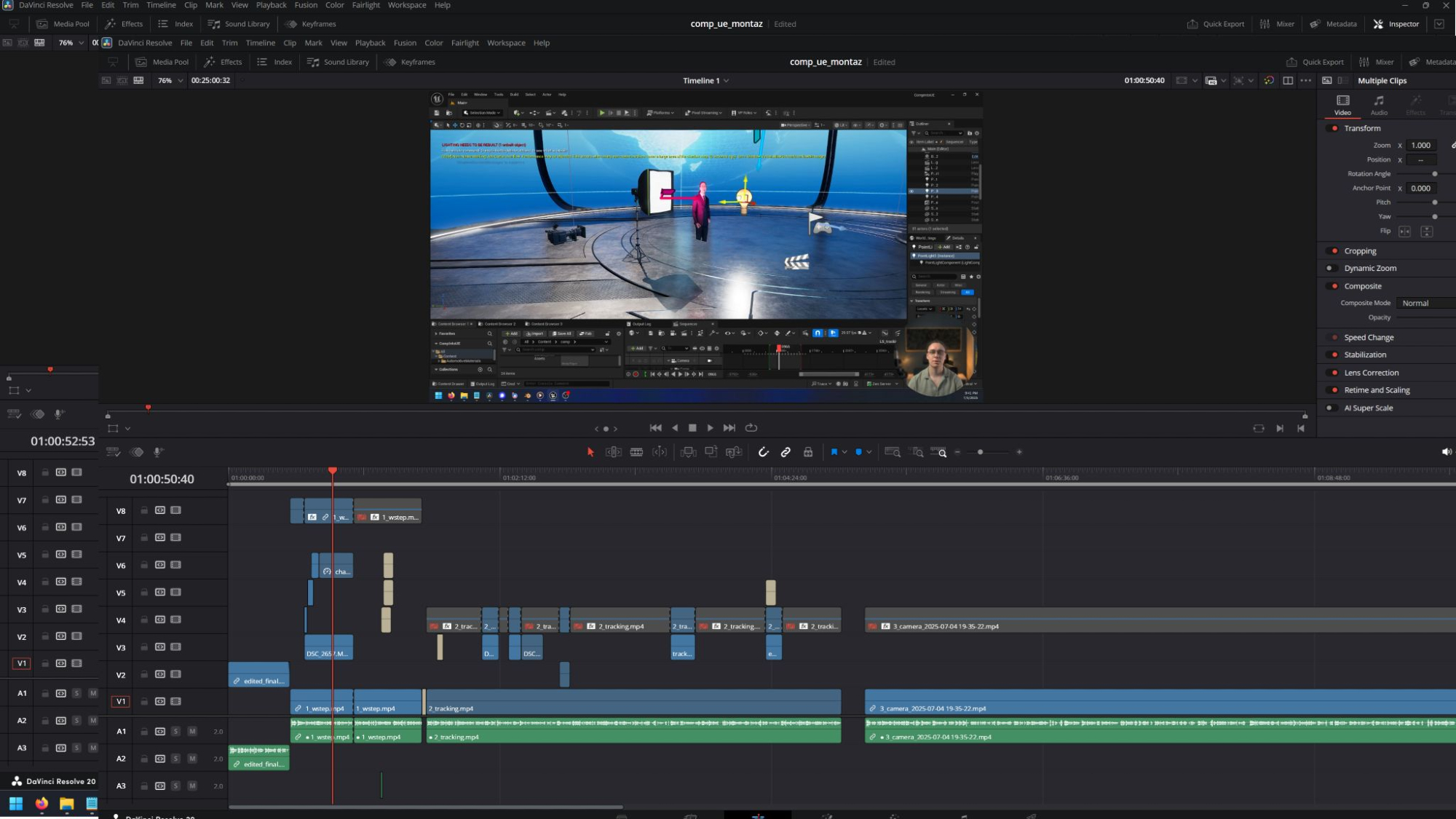Image resolution: width=1456 pixels, height=819 pixels.
Task: Adjust the timeline zoom slider handle
Action: click(x=980, y=452)
